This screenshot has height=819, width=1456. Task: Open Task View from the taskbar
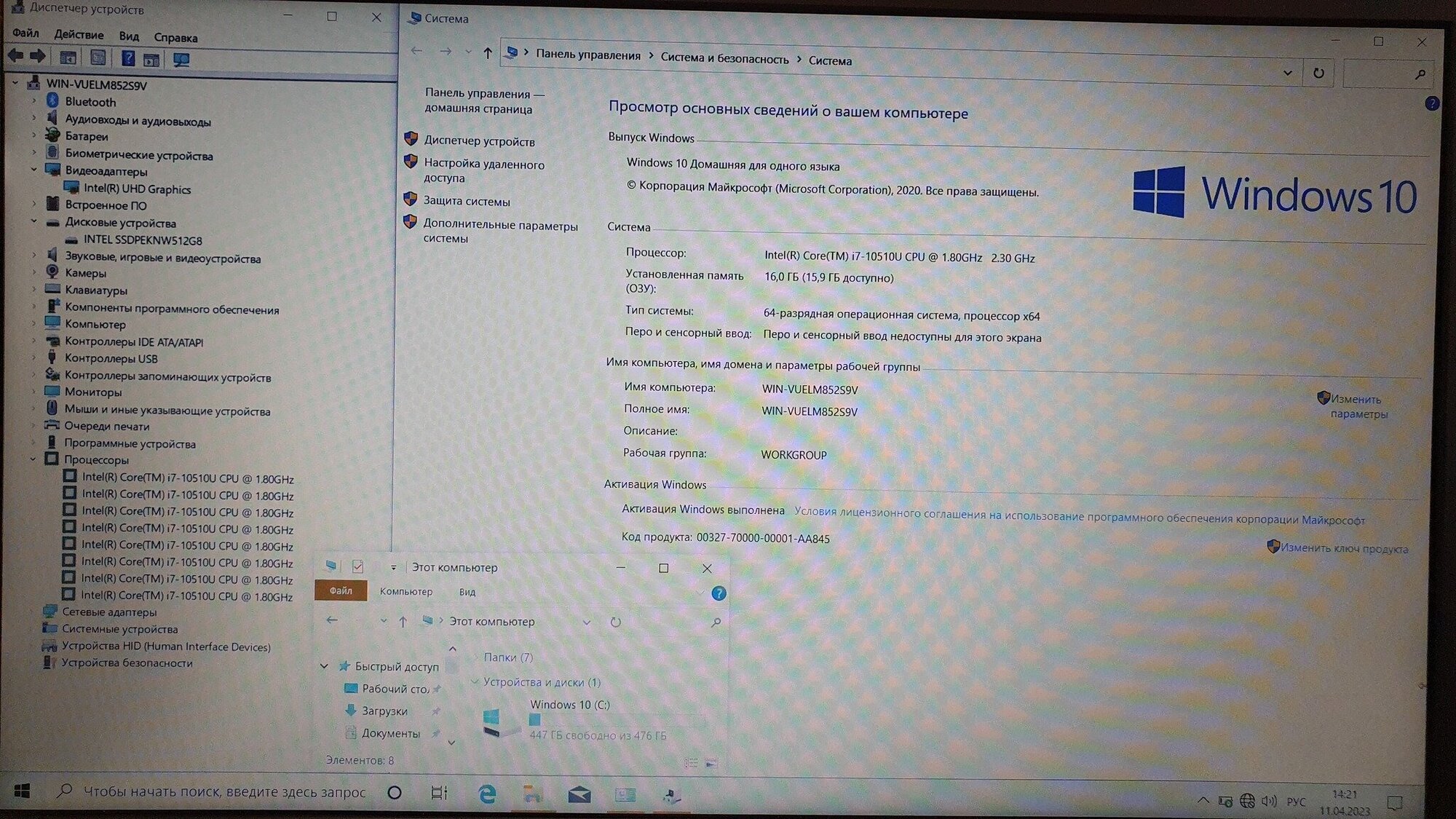coord(439,793)
